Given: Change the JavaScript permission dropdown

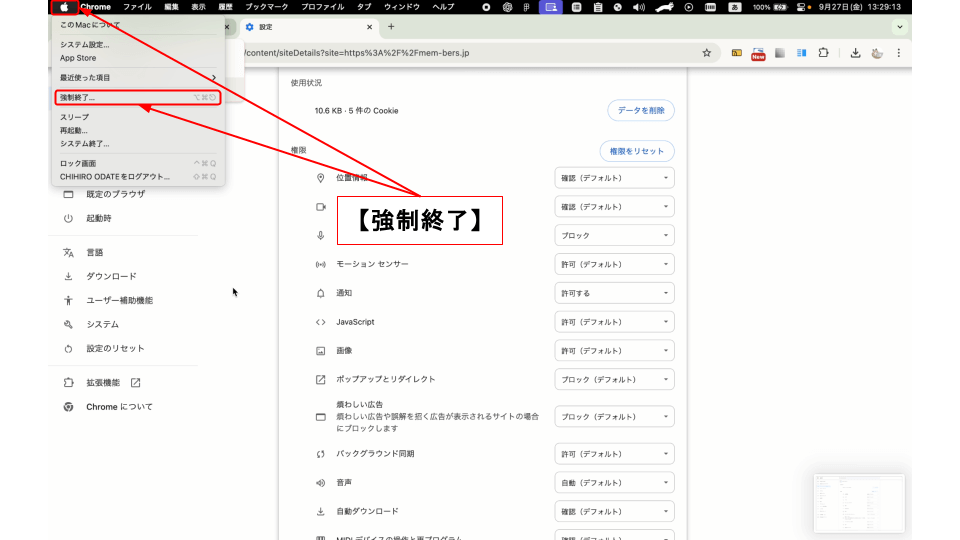Looking at the screenshot, I should pos(614,322).
